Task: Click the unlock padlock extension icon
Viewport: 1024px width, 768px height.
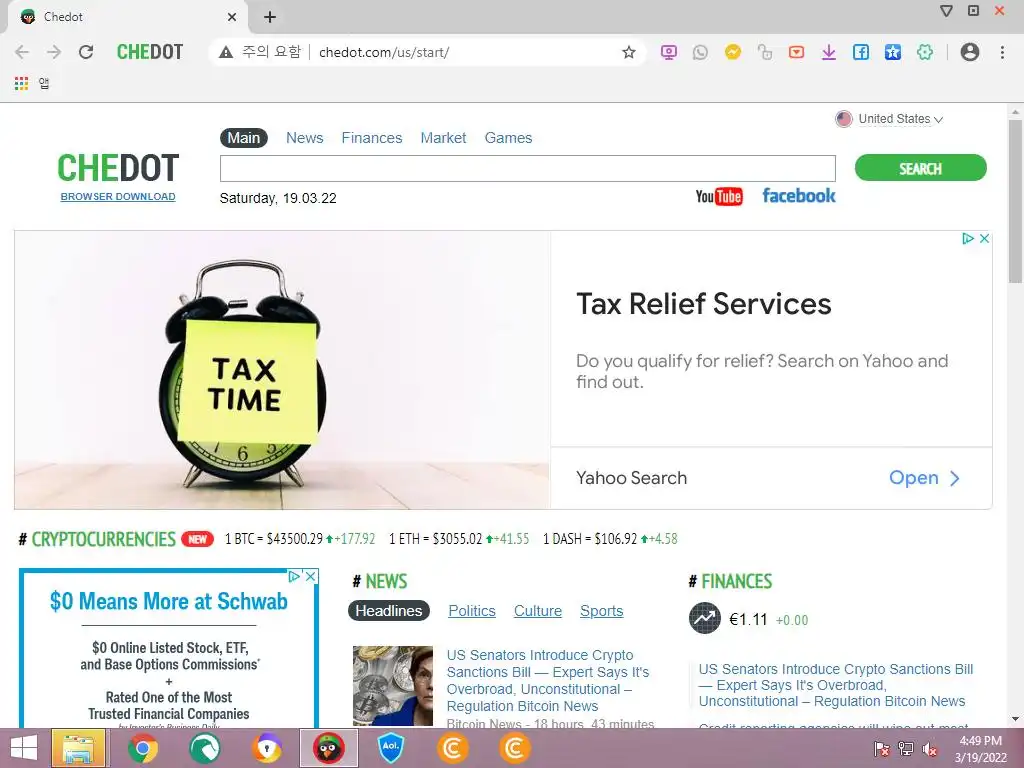Action: tap(765, 52)
